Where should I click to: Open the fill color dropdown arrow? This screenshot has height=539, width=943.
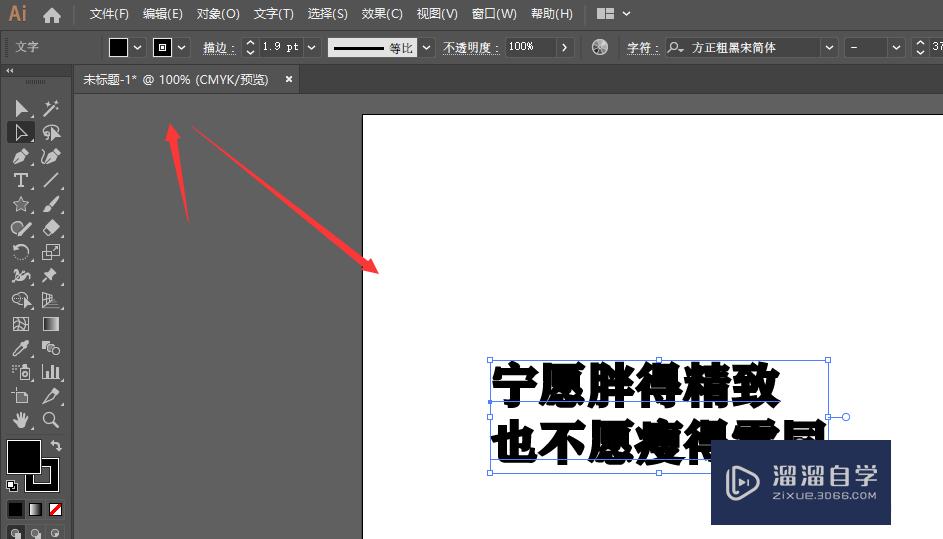(138, 47)
